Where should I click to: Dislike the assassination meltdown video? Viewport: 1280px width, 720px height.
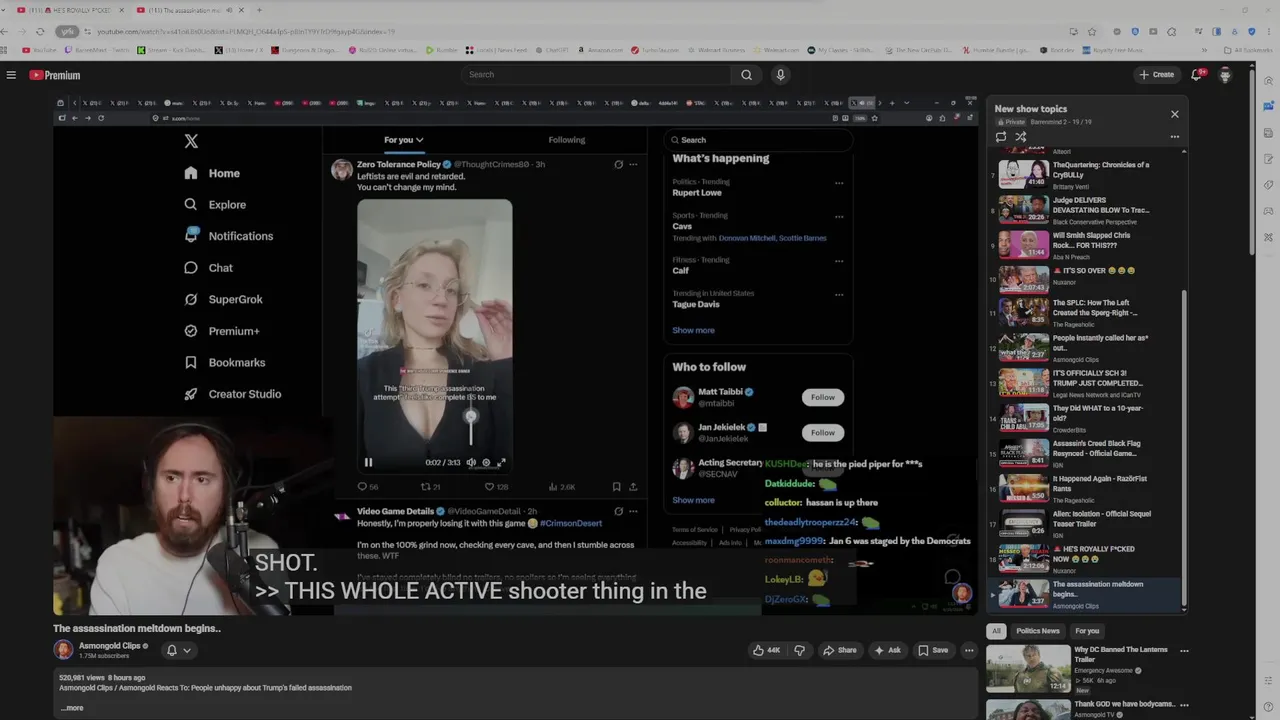[799, 650]
